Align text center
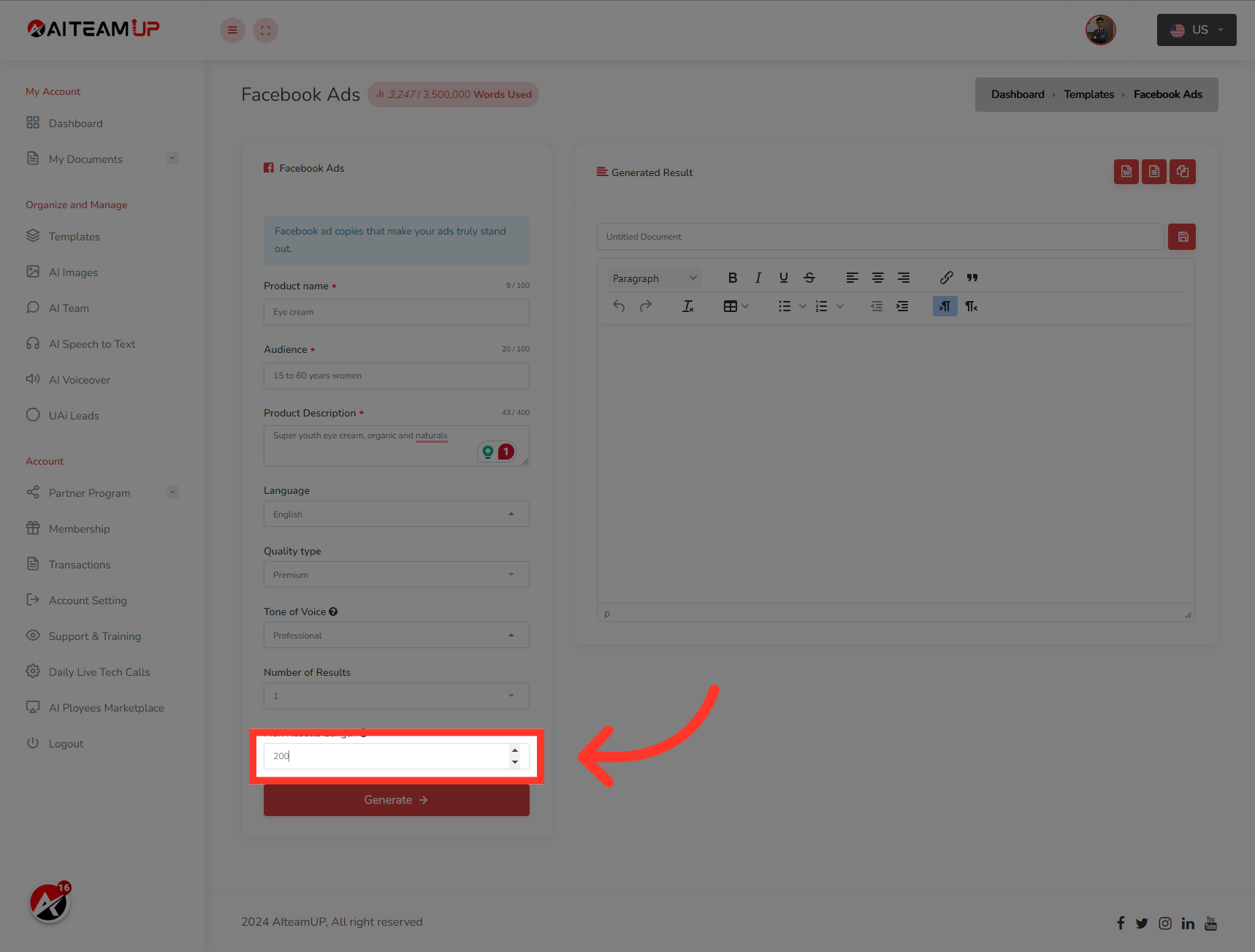The height and width of the screenshot is (952, 1255). pyautogui.click(x=878, y=278)
